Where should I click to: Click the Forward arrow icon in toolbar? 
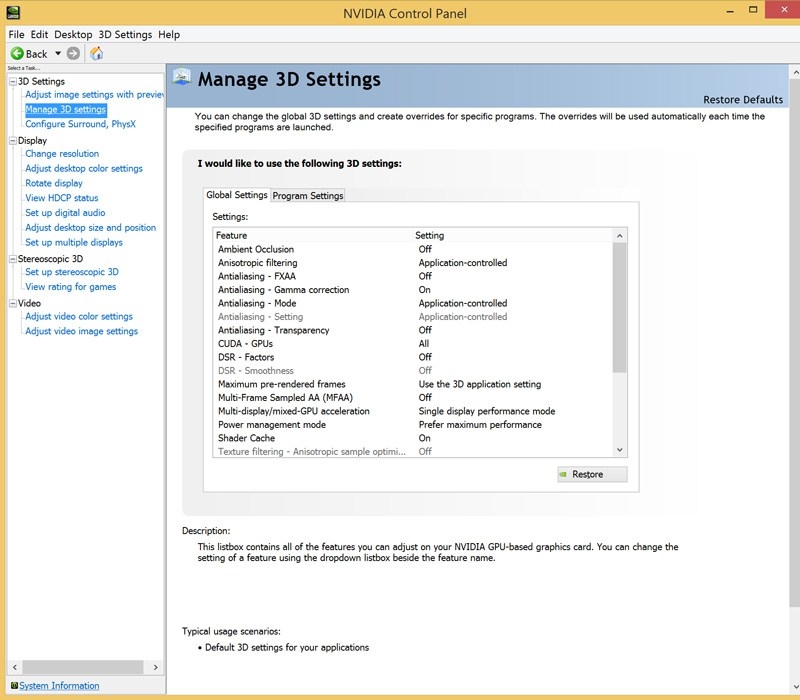(x=73, y=54)
